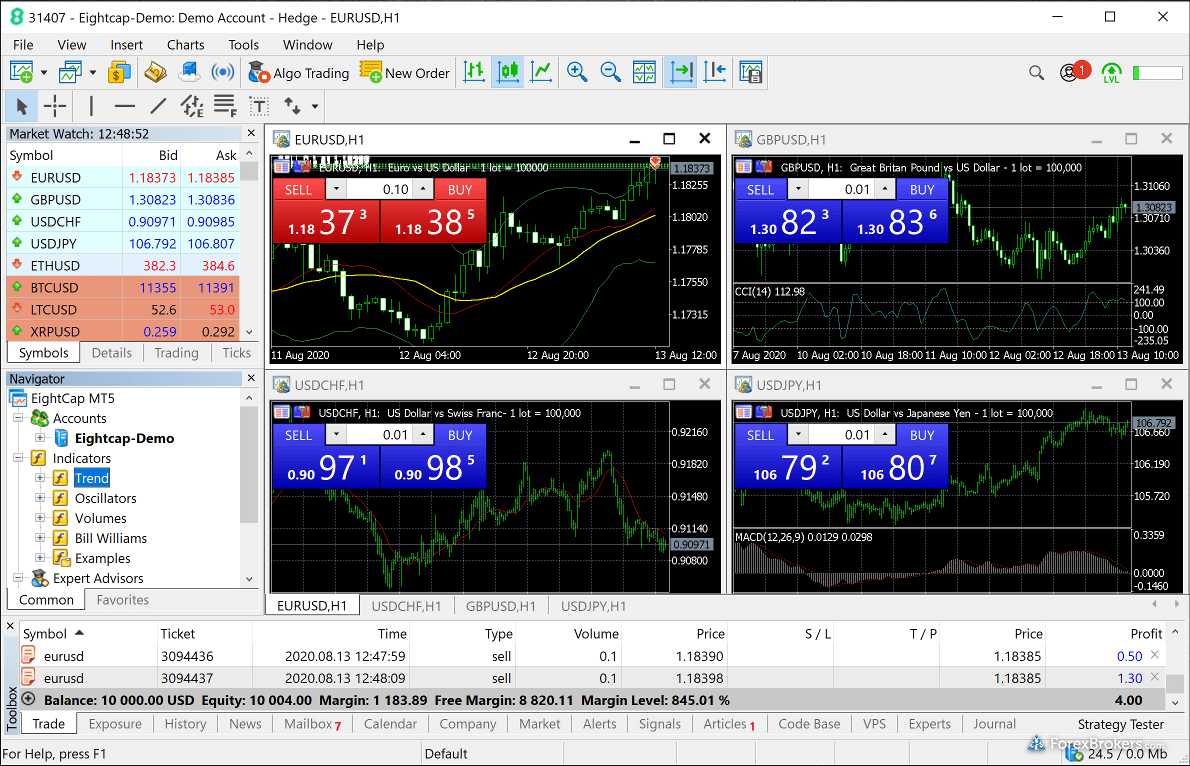The width and height of the screenshot is (1190, 766).
Task: Switch to Ticks tab in Market Watch
Action: 236,353
